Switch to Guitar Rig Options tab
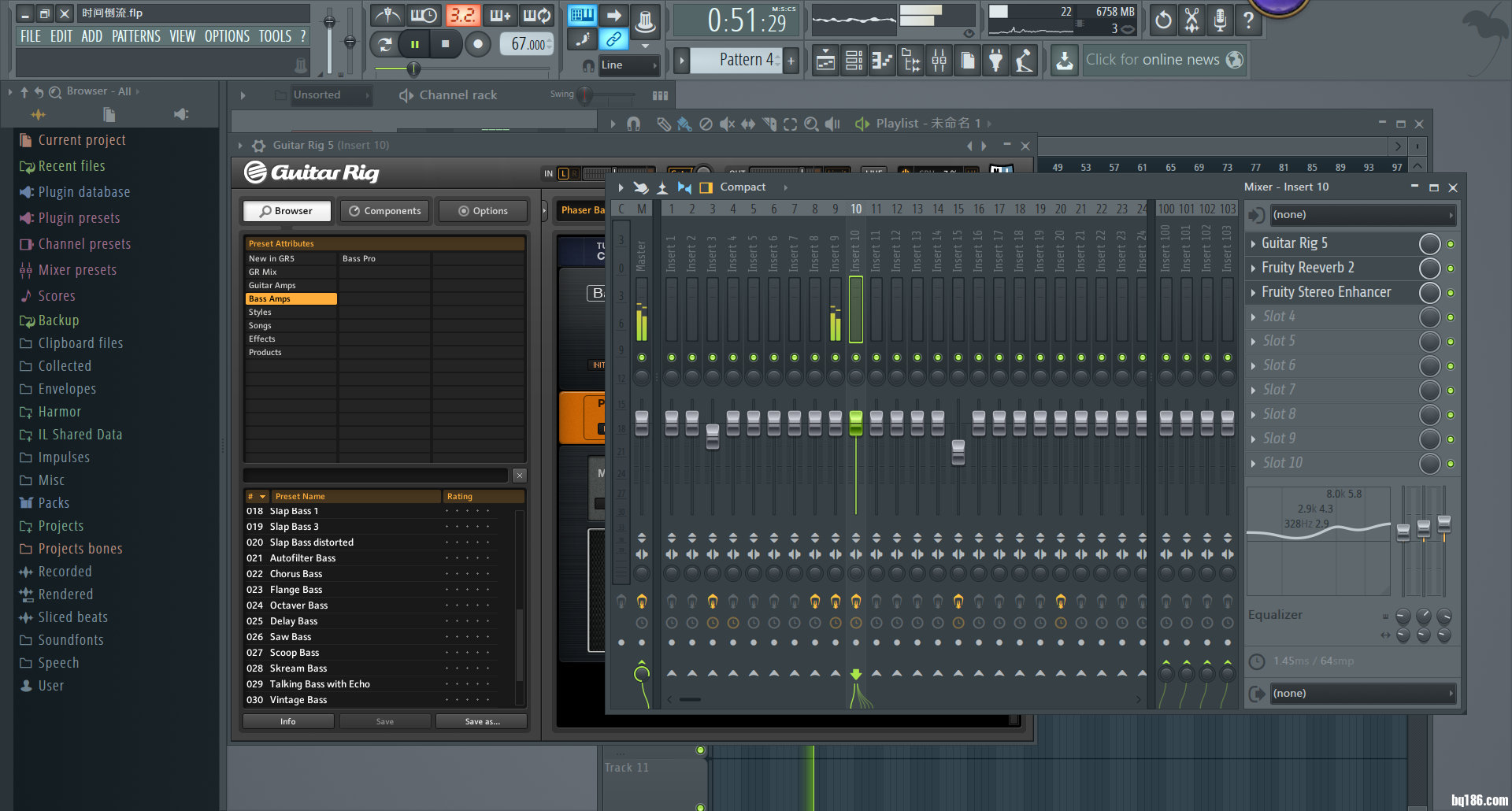Viewport: 1512px width, 811px height. coord(483,211)
